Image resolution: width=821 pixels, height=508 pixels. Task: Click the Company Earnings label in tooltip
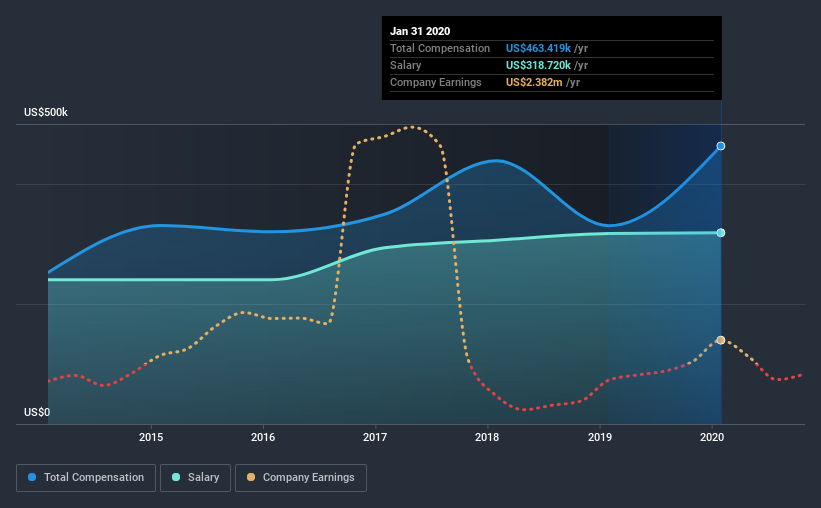436,82
